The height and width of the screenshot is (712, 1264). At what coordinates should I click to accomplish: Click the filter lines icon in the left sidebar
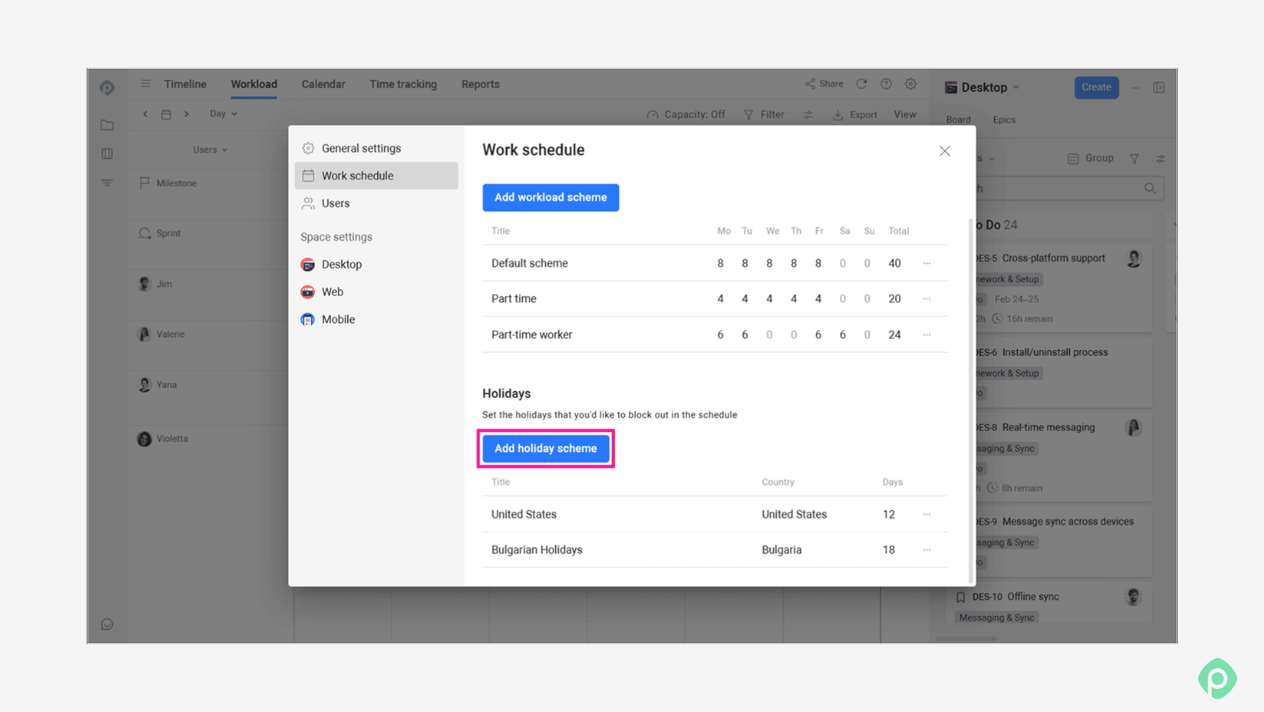coord(107,183)
